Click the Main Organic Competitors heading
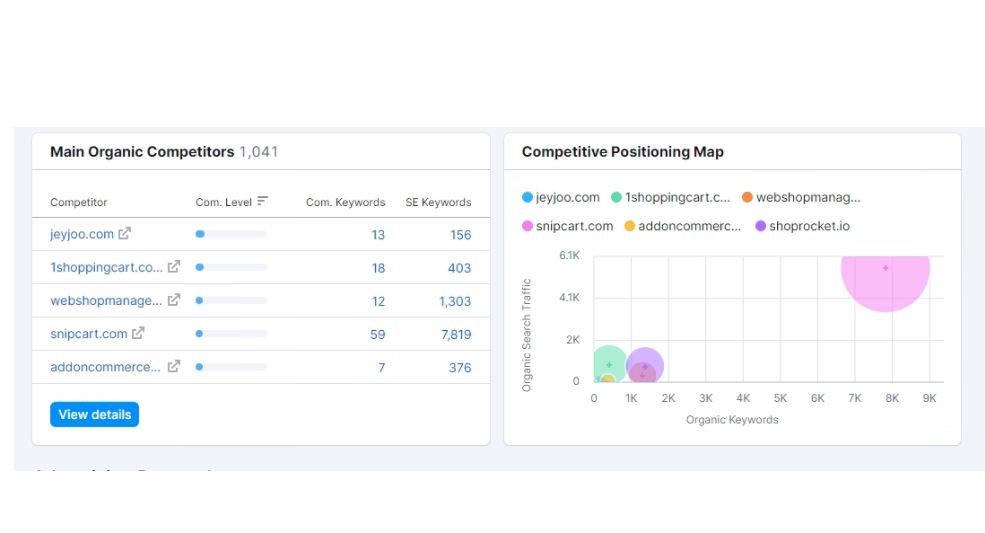The width and height of the screenshot is (985, 533). (x=142, y=152)
